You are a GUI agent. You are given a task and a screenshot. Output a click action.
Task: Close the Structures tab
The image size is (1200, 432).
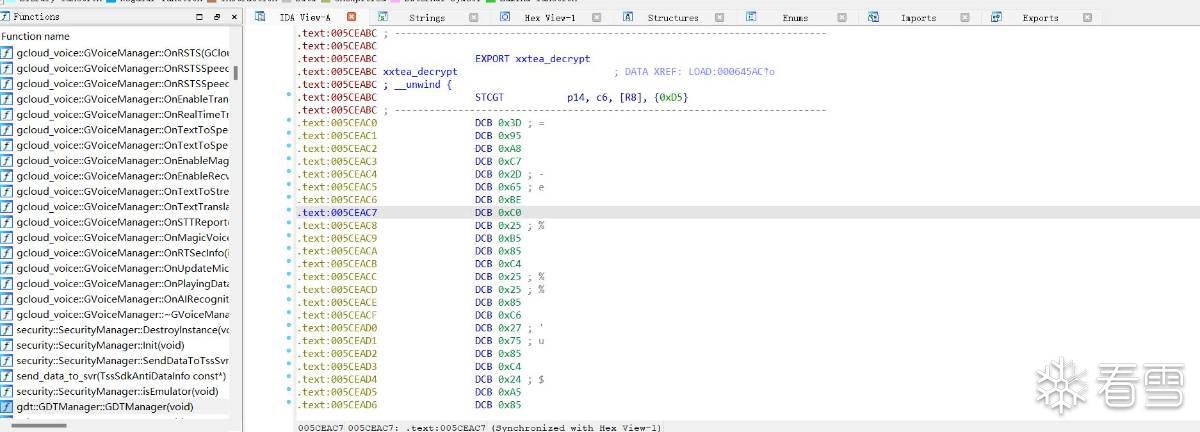718,17
